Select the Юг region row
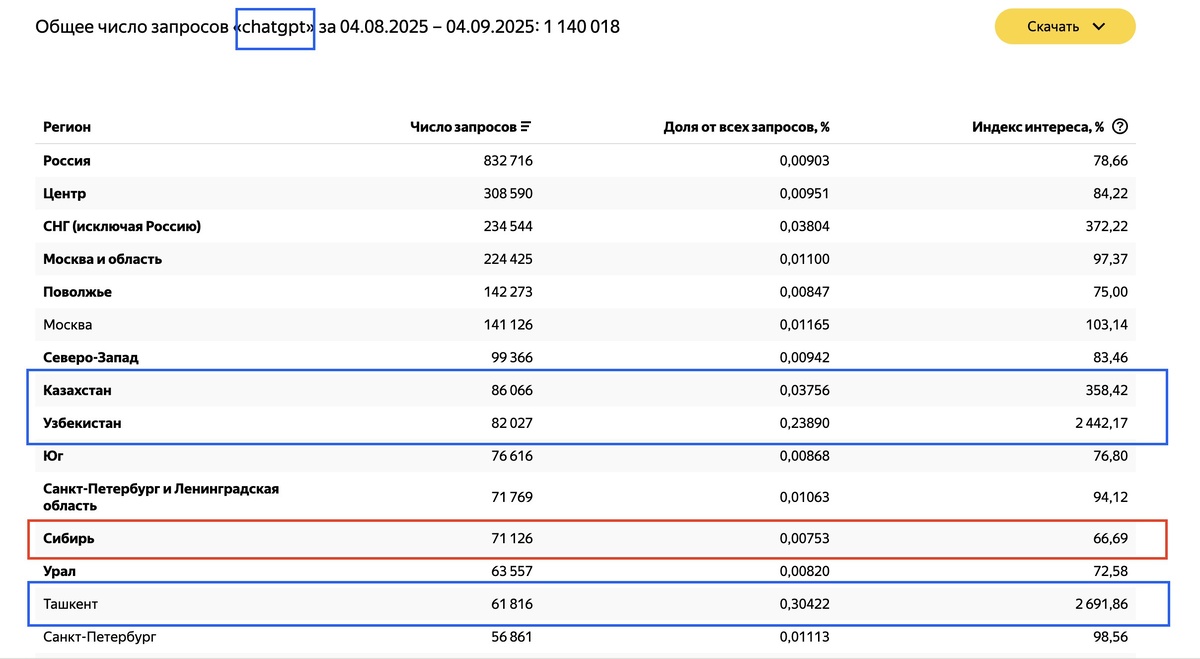 [585, 456]
